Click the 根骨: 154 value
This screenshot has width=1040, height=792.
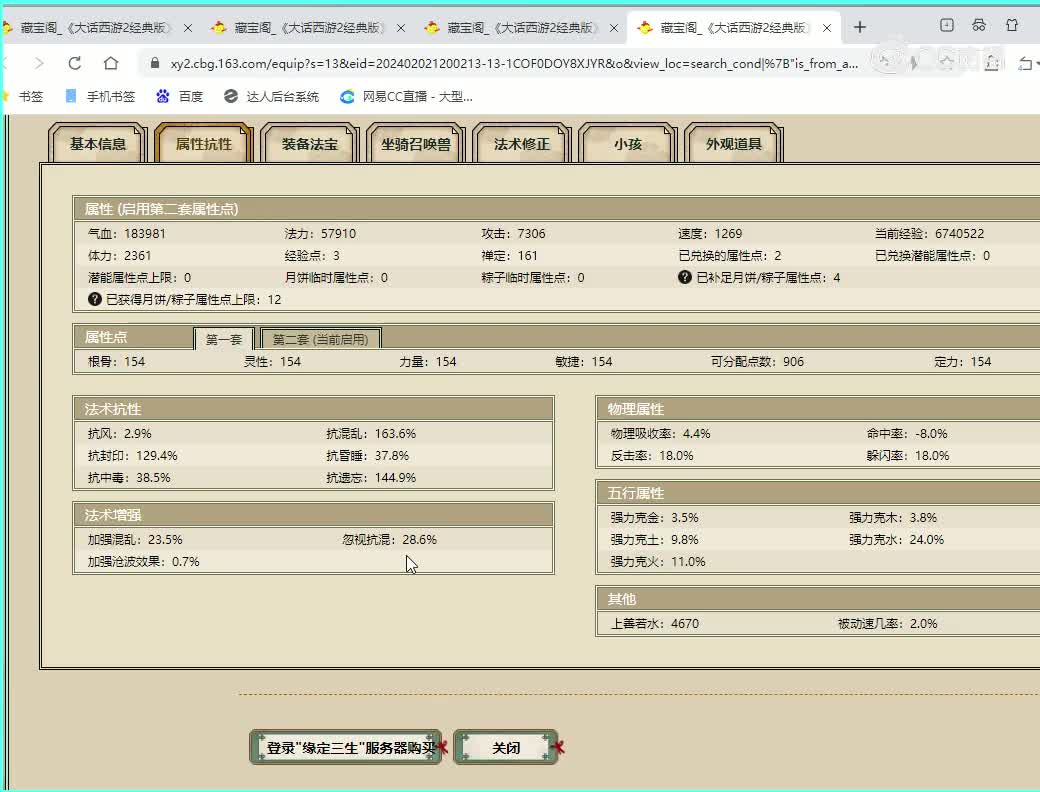click(116, 362)
